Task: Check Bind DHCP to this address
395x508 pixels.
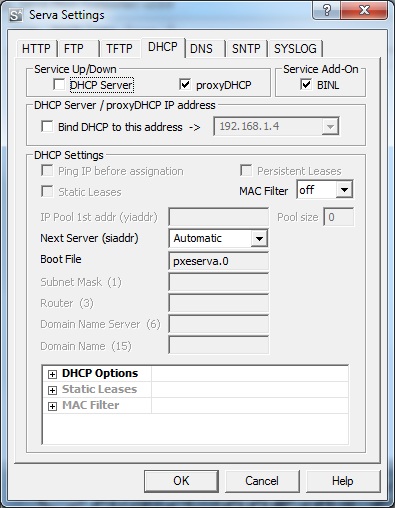Action: [47, 126]
